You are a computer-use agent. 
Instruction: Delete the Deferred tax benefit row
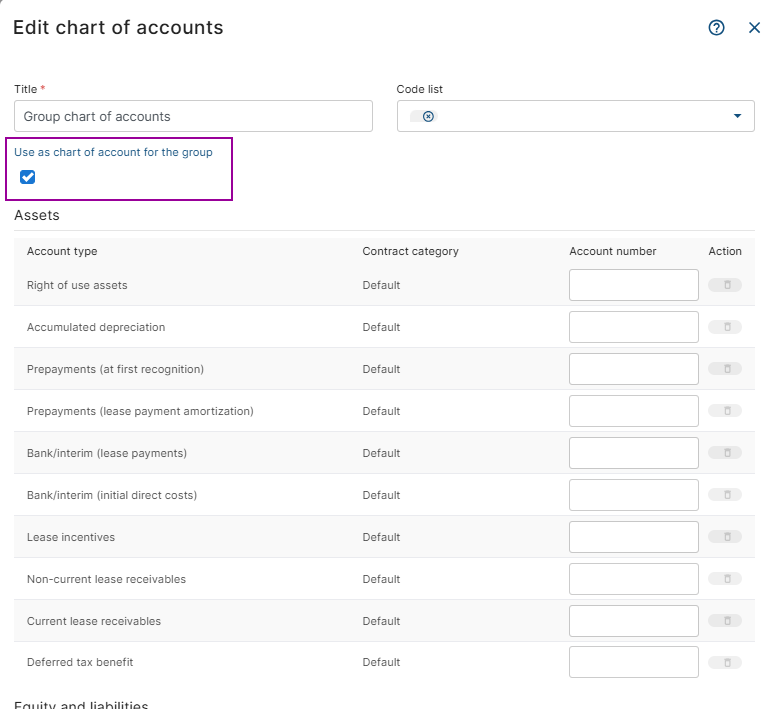tap(725, 662)
